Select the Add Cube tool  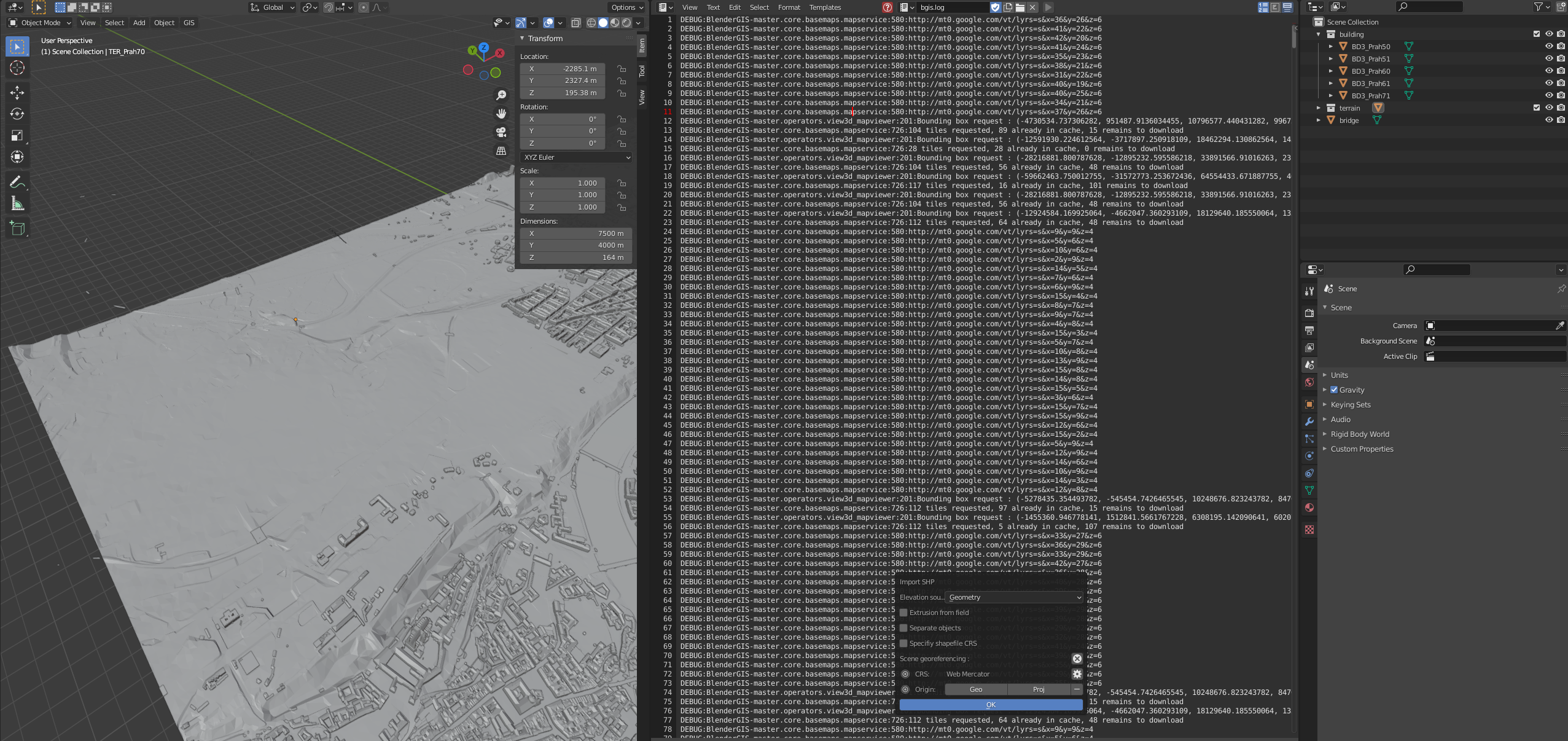tap(17, 229)
